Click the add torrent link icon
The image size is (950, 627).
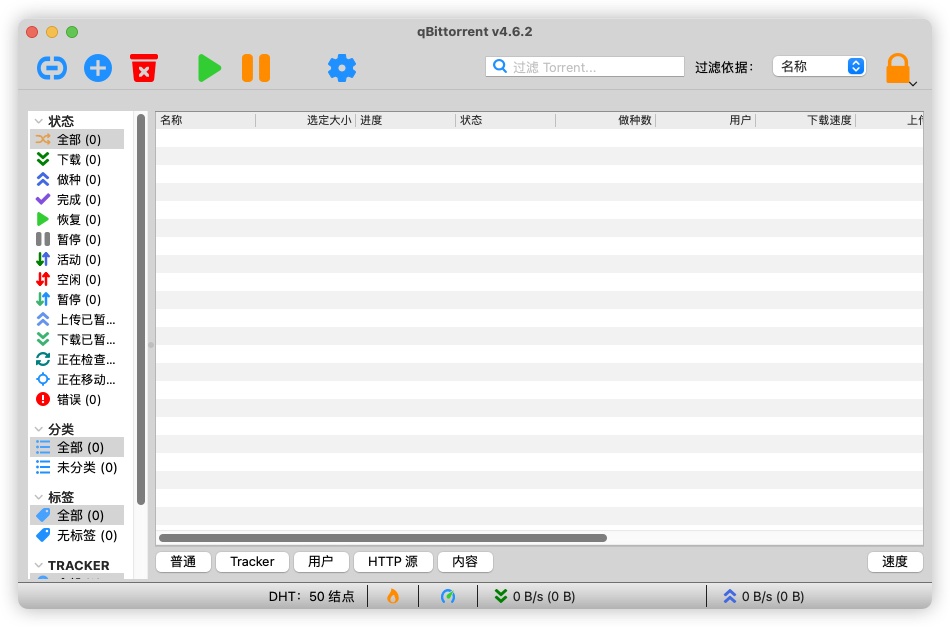(52, 68)
